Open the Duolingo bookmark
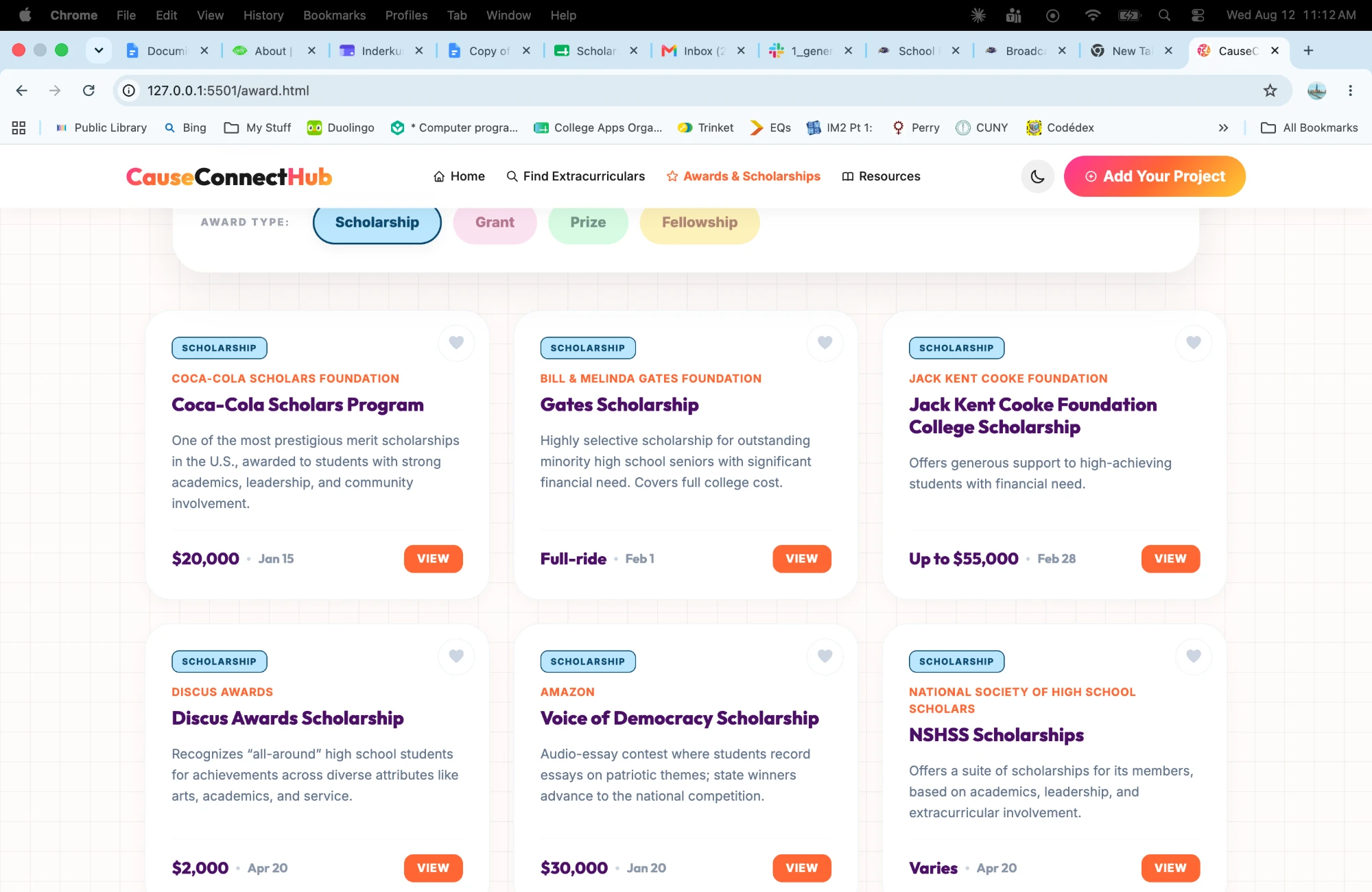 coord(340,128)
